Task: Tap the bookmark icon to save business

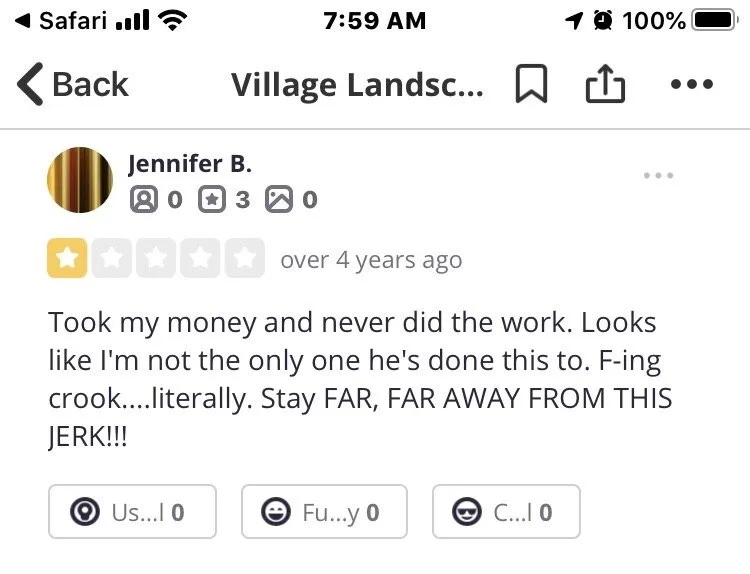Action: pos(531,85)
